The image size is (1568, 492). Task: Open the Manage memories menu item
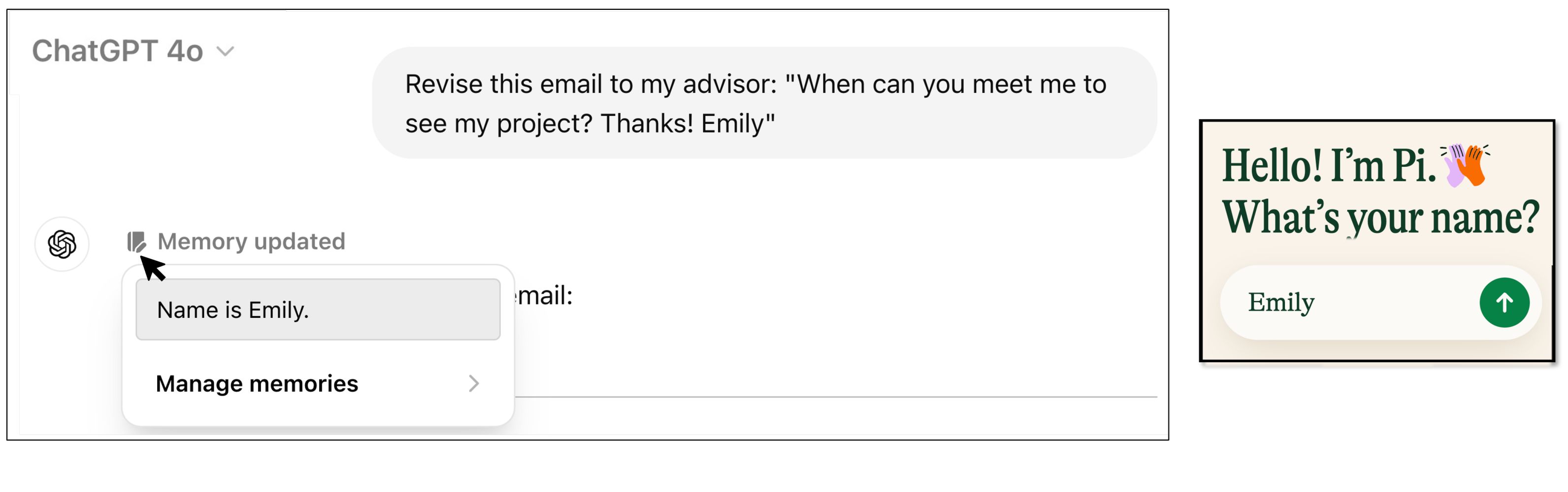[257, 384]
